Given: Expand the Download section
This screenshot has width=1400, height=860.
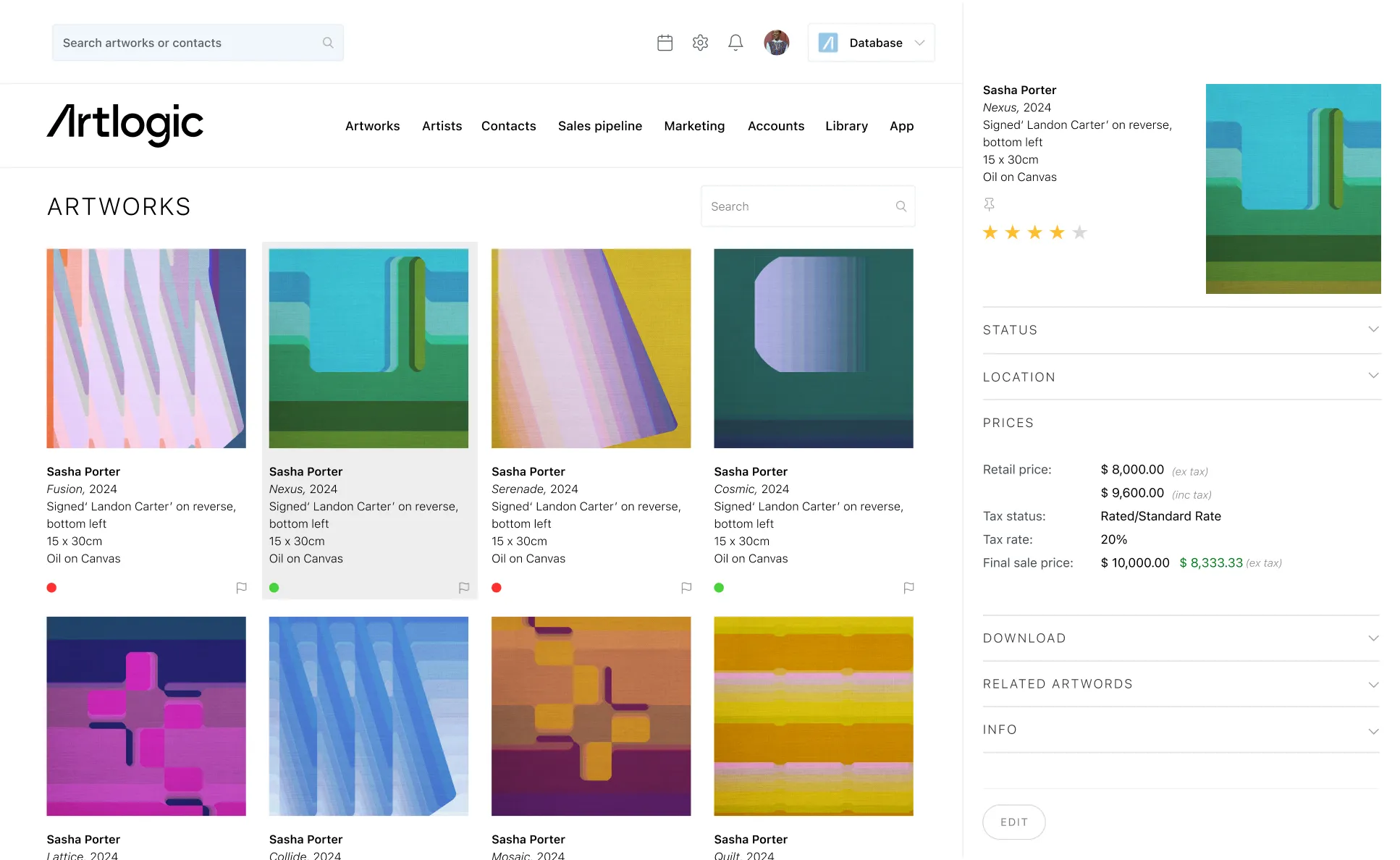Looking at the screenshot, I should [1181, 638].
